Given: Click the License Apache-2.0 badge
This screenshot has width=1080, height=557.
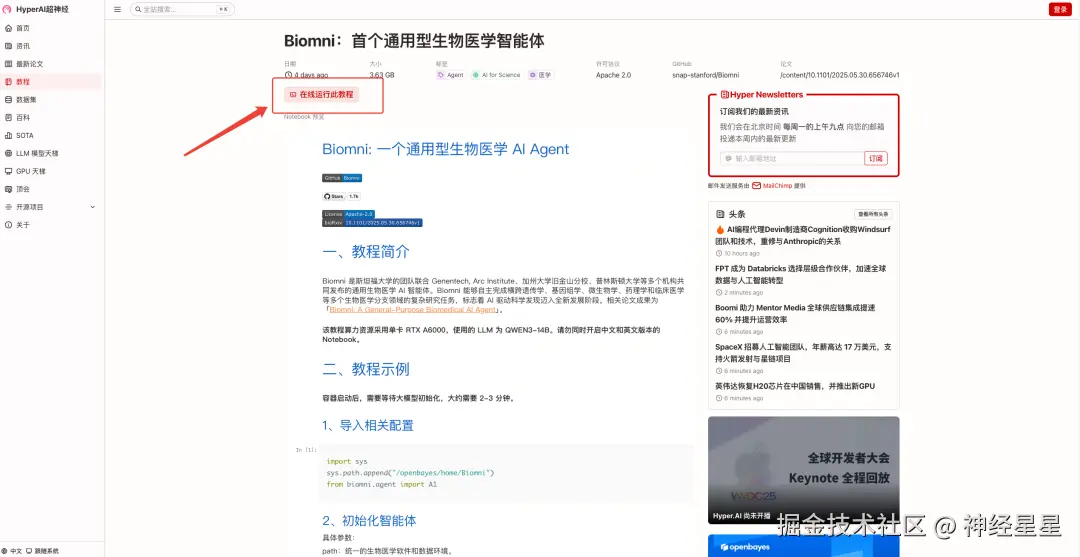Looking at the screenshot, I should click(348, 214).
